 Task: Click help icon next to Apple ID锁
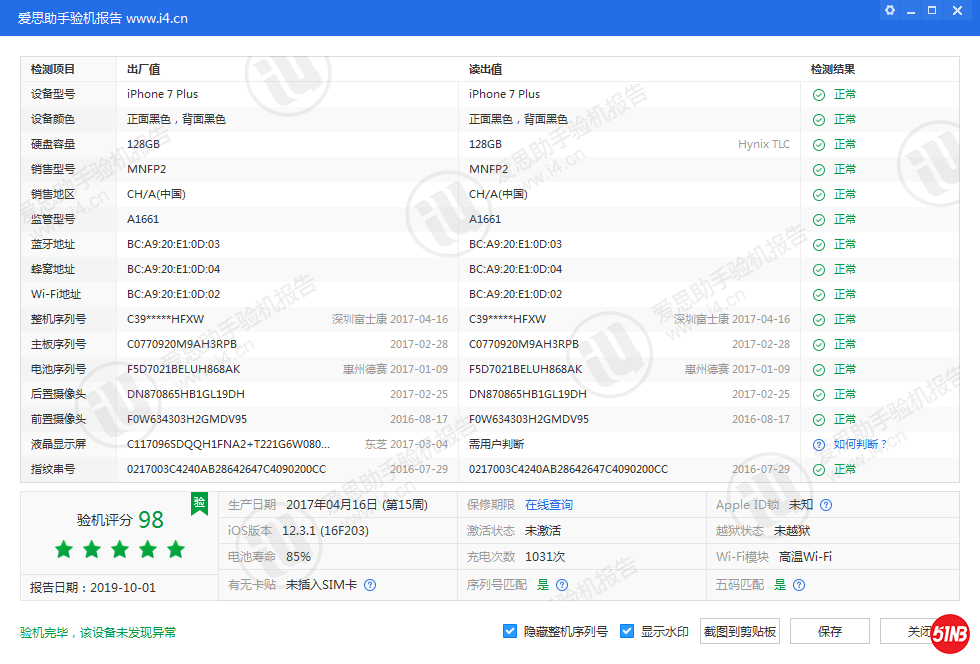(x=826, y=506)
